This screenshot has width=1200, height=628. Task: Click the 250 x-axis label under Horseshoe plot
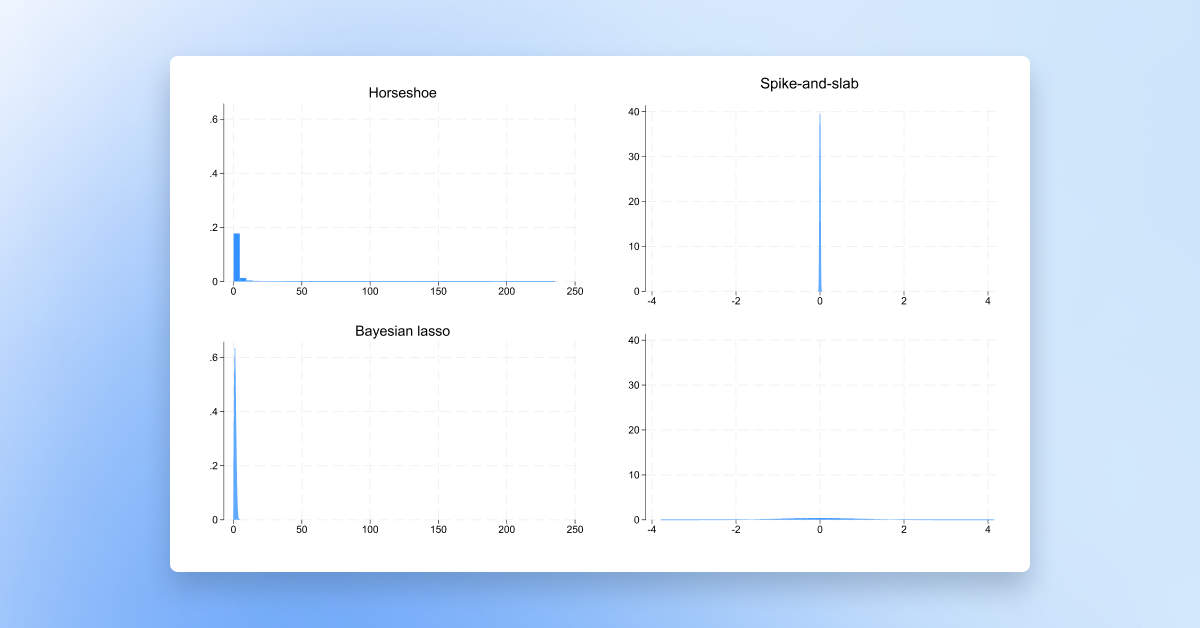[575, 291]
